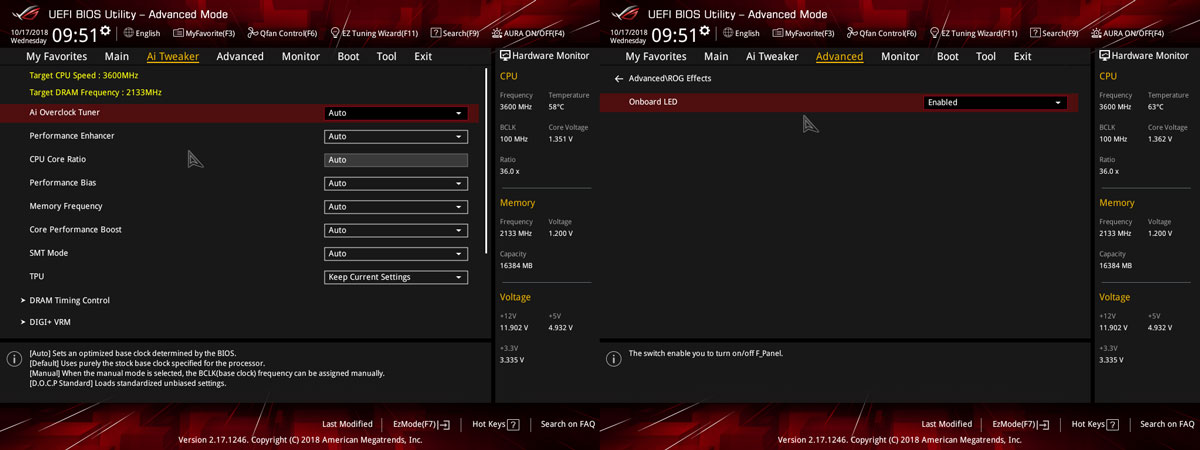This screenshot has height=450, width=1200.
Task: Click the info icon beside the [Auto] help text
Action: pos(14,358)
